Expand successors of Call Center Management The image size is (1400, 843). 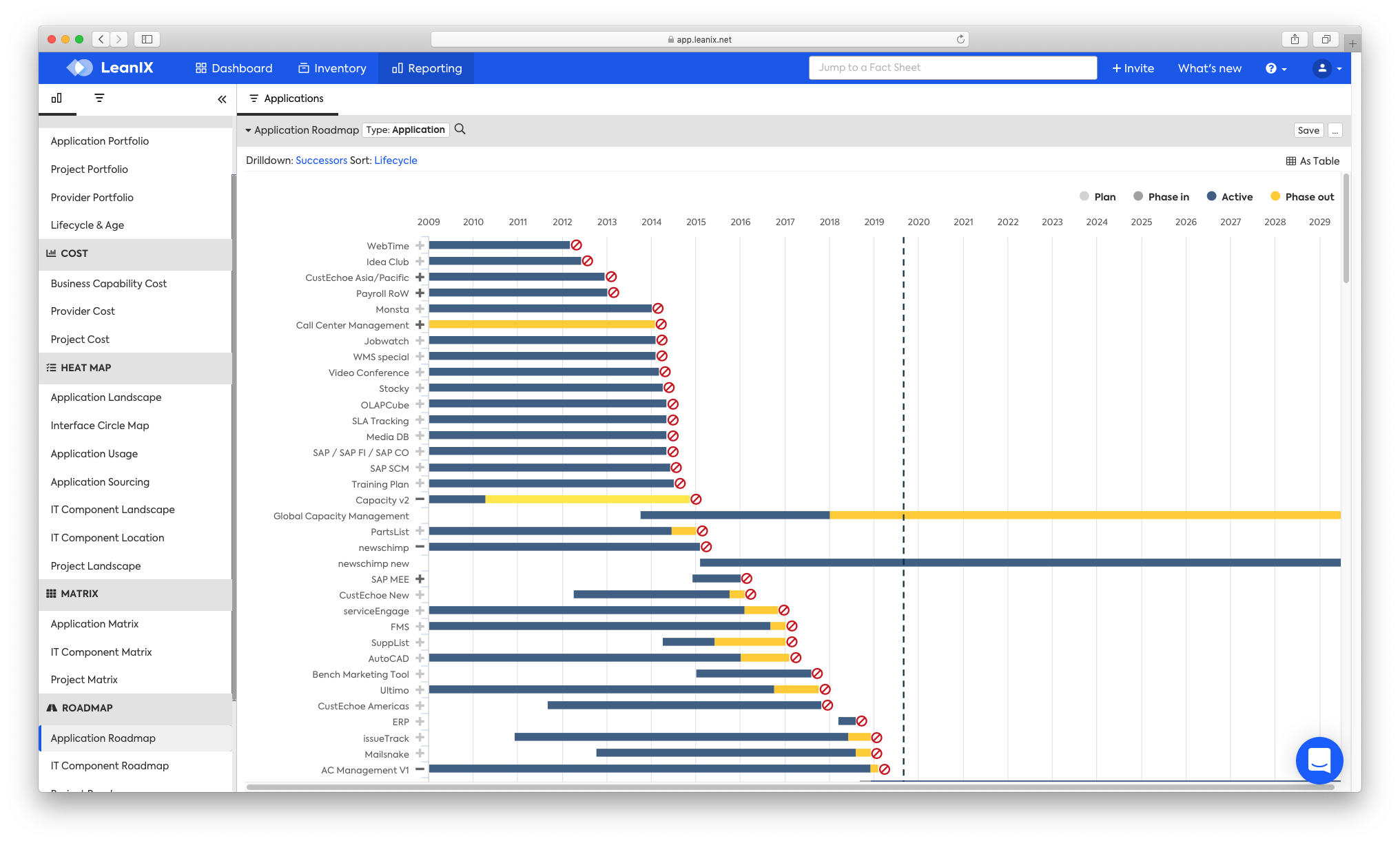420,324
